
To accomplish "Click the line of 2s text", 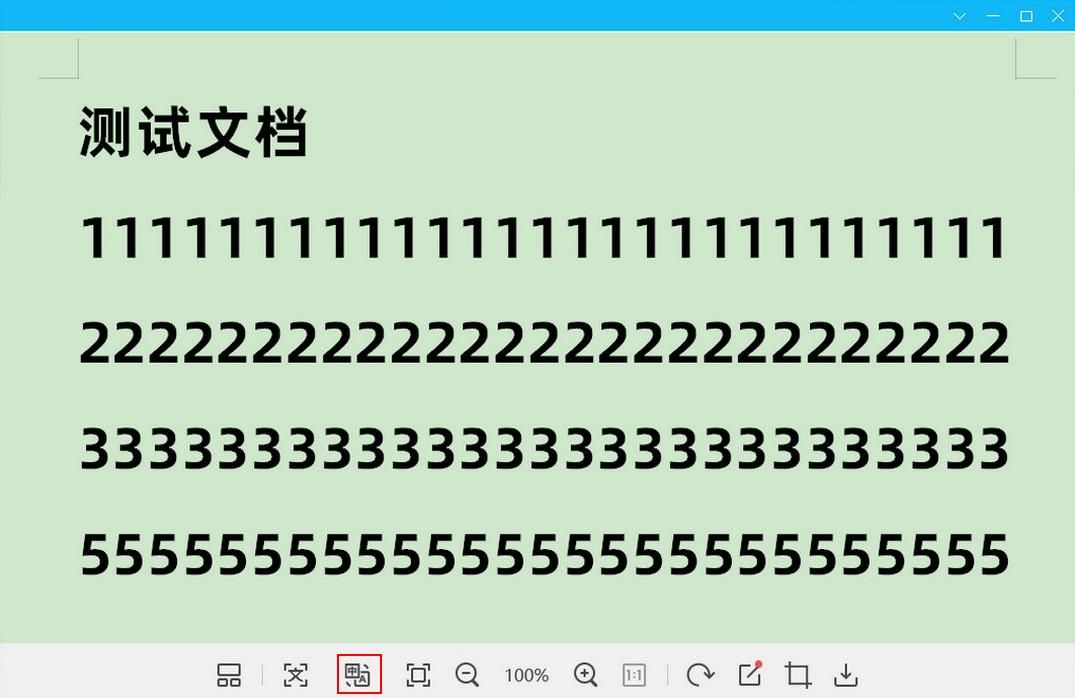I will (x=545, y=343).
